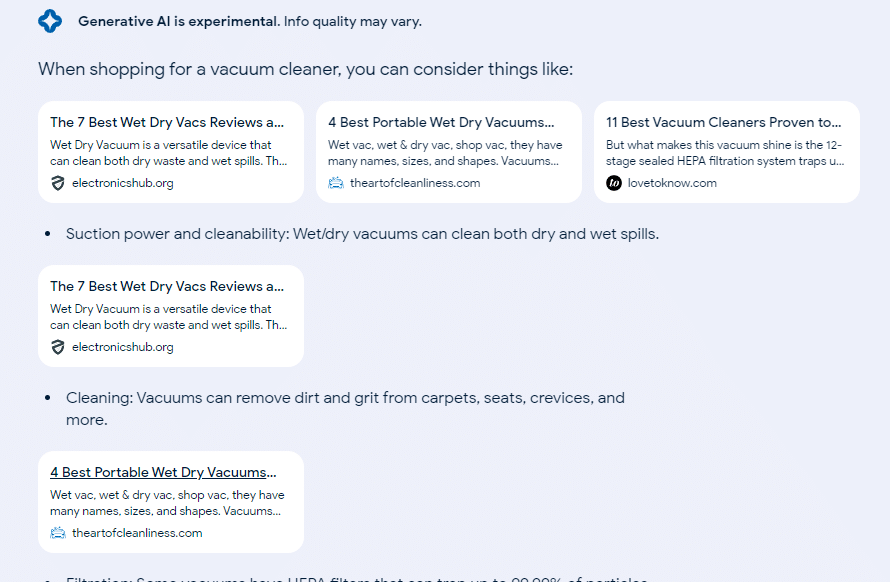Viewport: 890px width, 582px height.
Task: Click theartofcleanliness.com favicon in bottom card
Action: pyautogui.click(x=58, y=533)
